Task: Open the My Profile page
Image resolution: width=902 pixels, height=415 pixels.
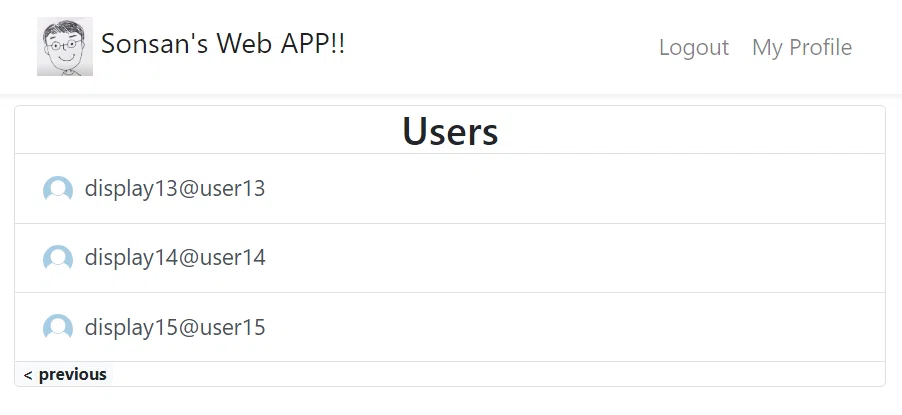Action: (802, 47)
